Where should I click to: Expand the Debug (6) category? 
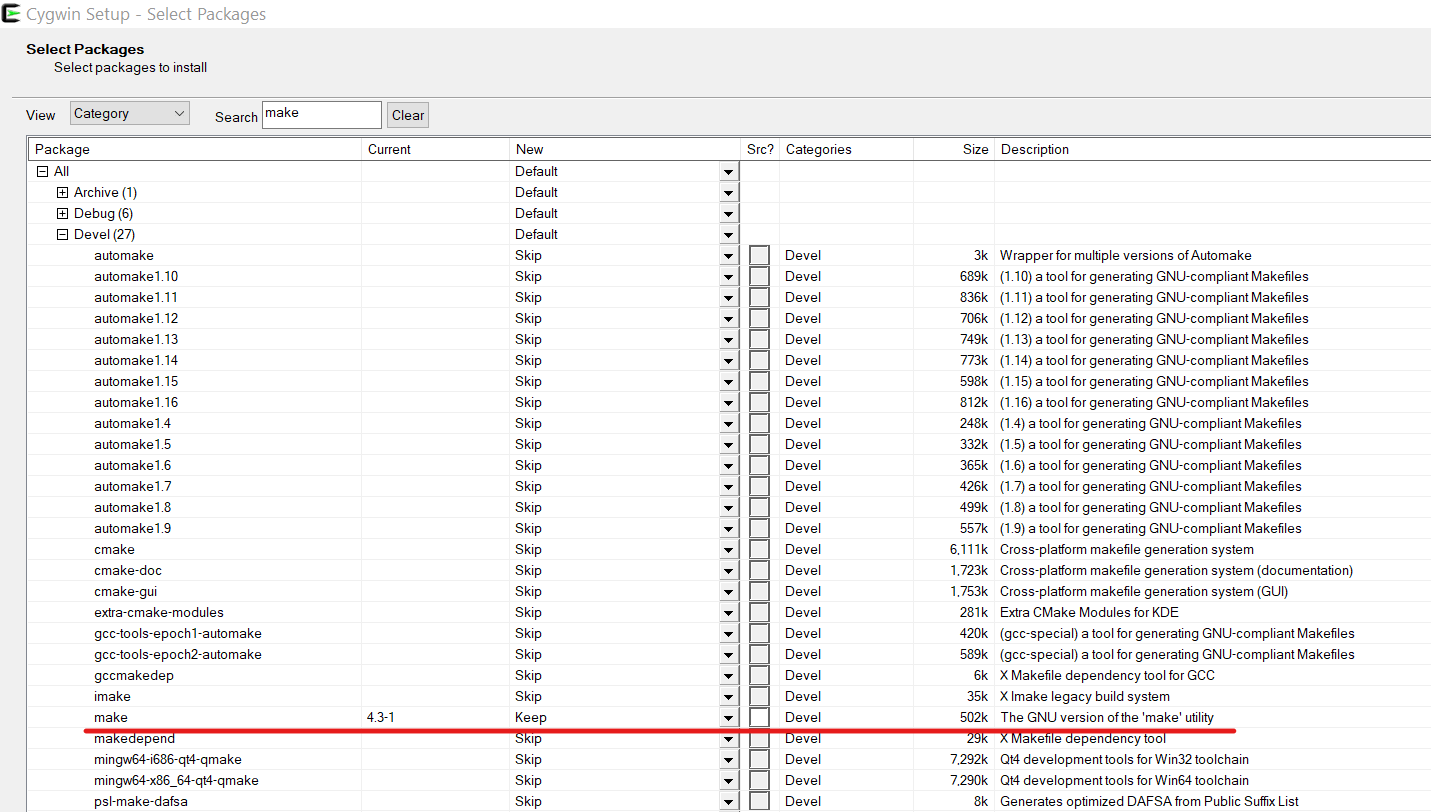(63, 214)
